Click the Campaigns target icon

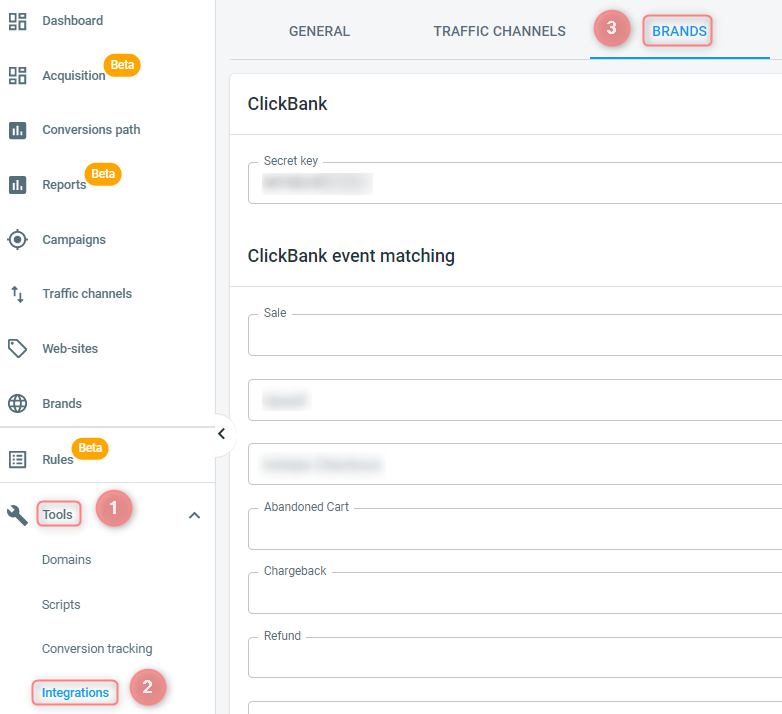(17, 240)
